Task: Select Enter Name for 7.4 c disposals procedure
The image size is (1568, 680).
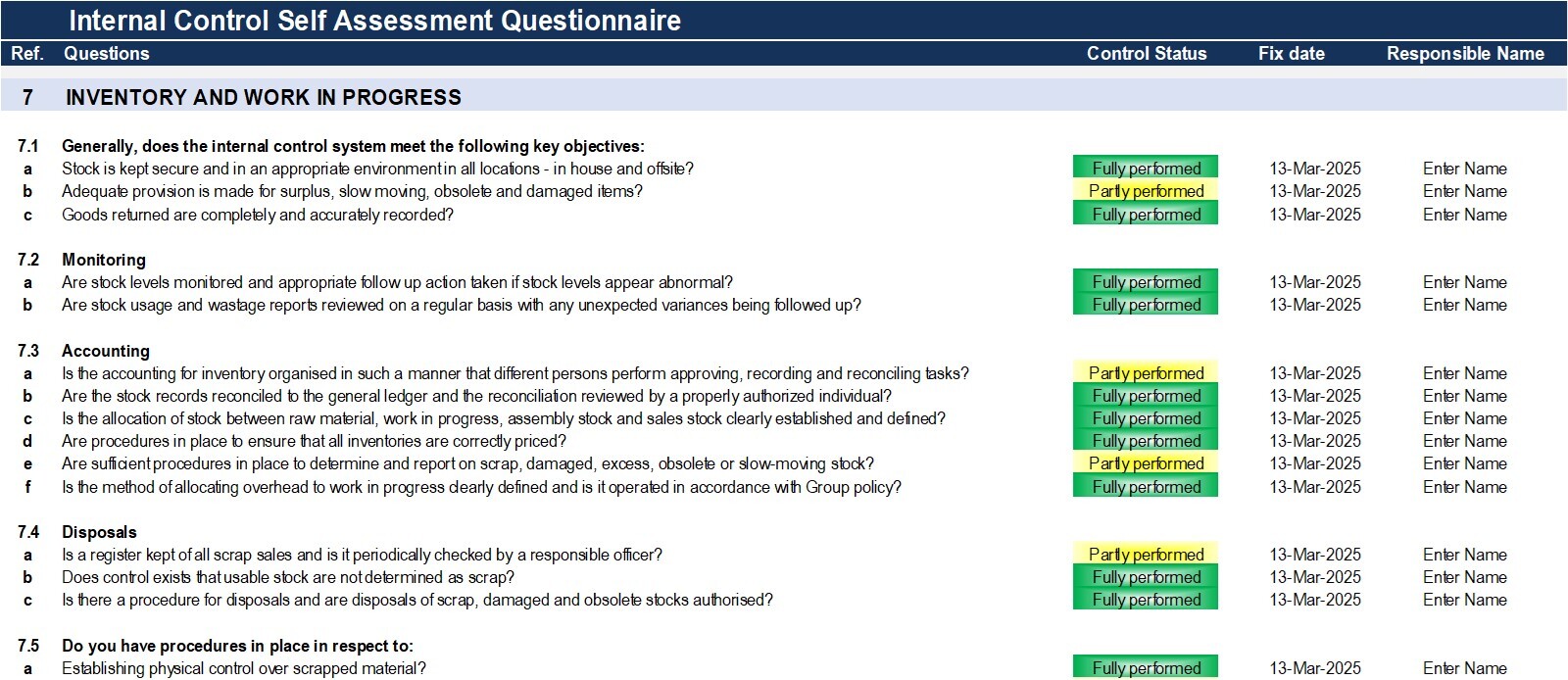Action: click(x=1465, y=600)
